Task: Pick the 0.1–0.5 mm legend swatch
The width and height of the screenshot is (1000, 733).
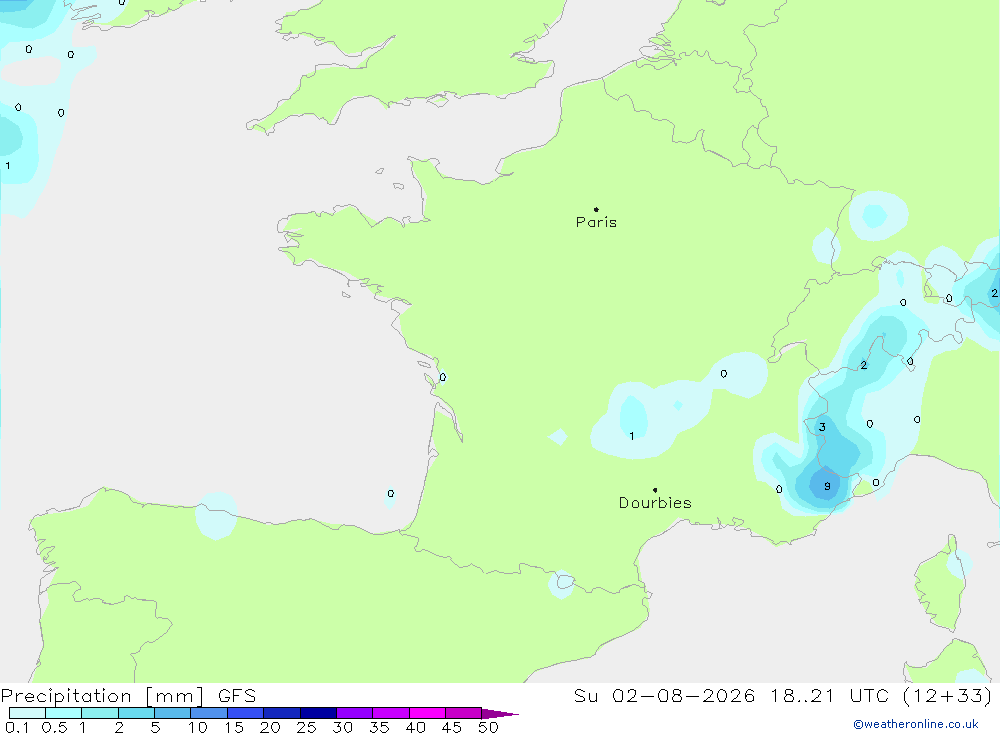Action: [27, 713]
